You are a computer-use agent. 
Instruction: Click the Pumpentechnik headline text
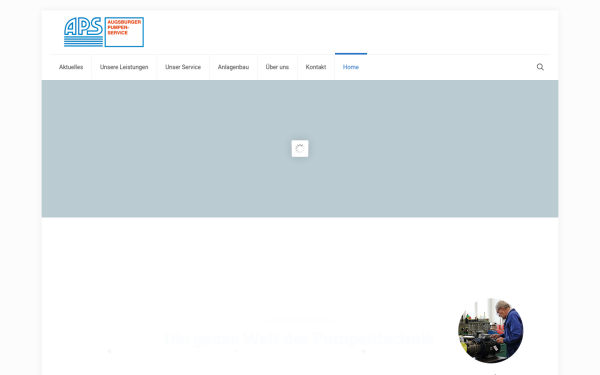300,338
